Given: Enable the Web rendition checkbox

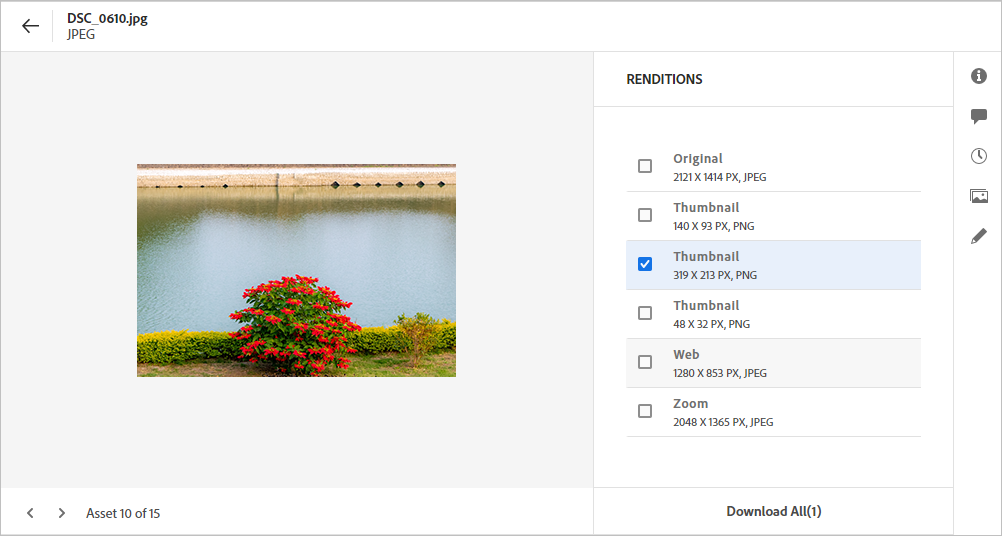Looking at the screenshot, I should tap(645, 362).
